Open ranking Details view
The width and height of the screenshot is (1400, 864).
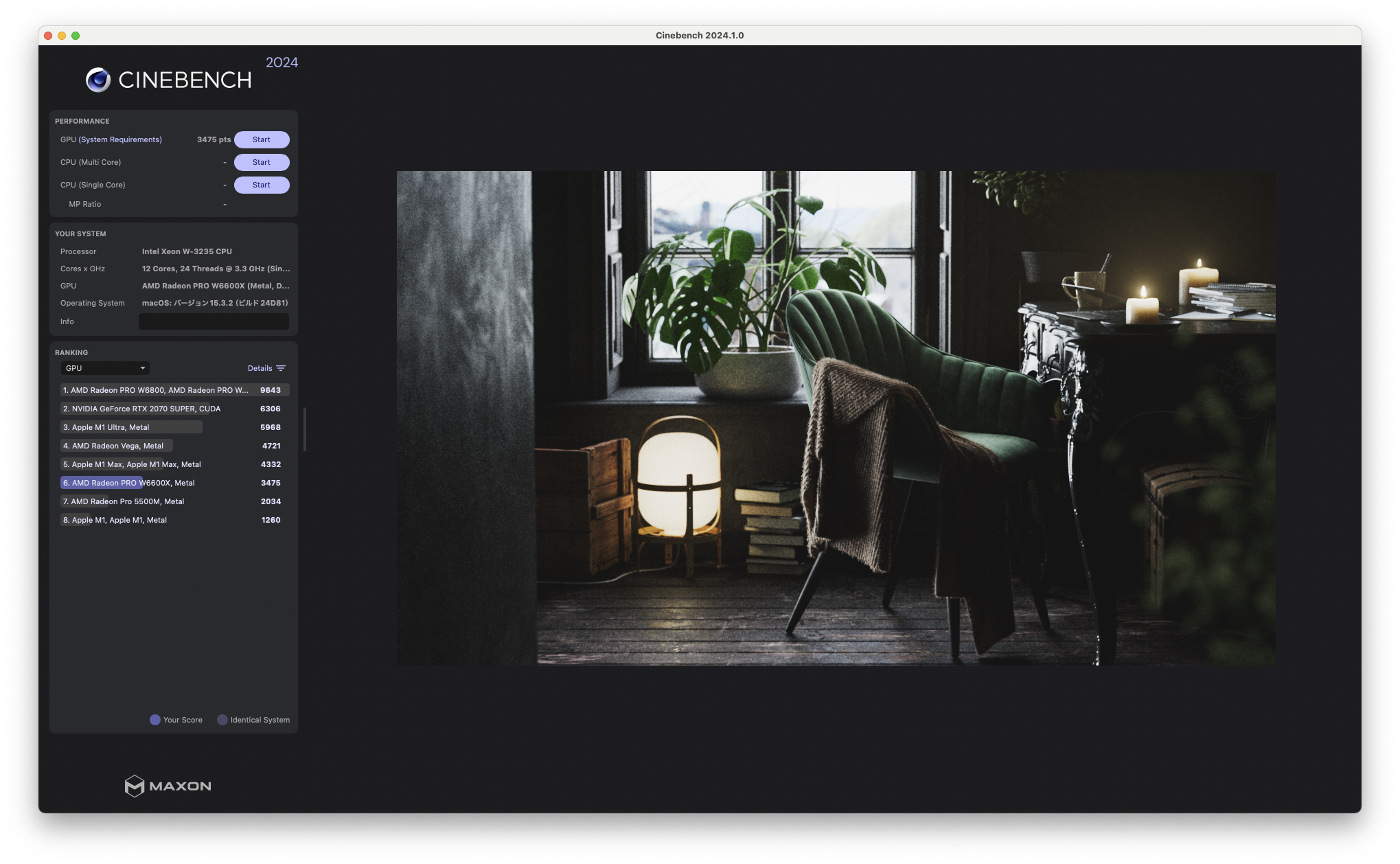[x=260, y=368]
